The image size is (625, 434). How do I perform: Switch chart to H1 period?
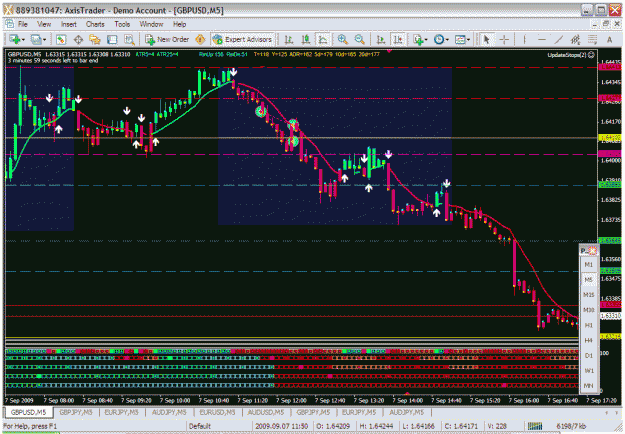(x=589, y=325)
